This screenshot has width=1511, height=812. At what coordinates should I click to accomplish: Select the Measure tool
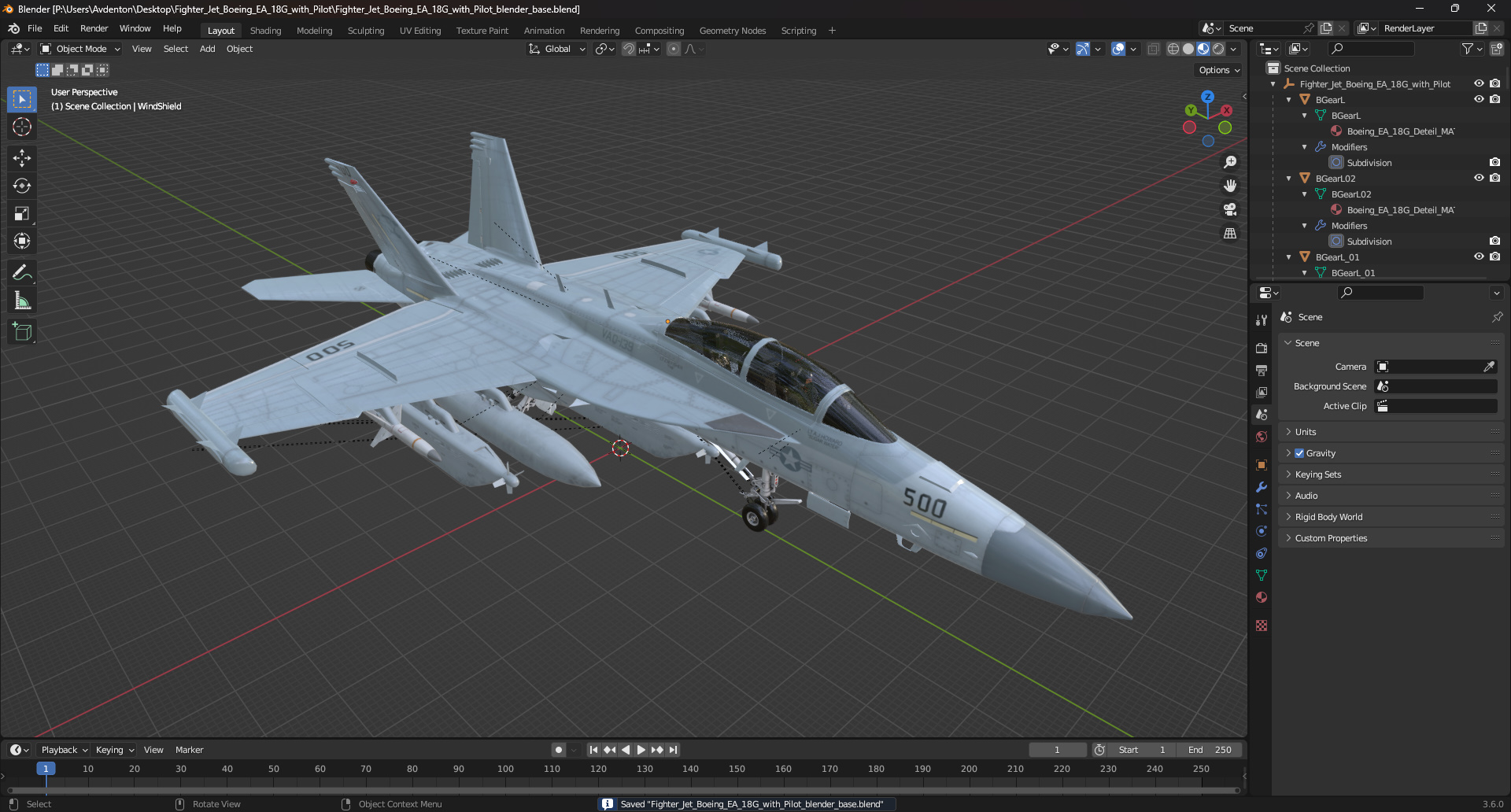(22, 301)
